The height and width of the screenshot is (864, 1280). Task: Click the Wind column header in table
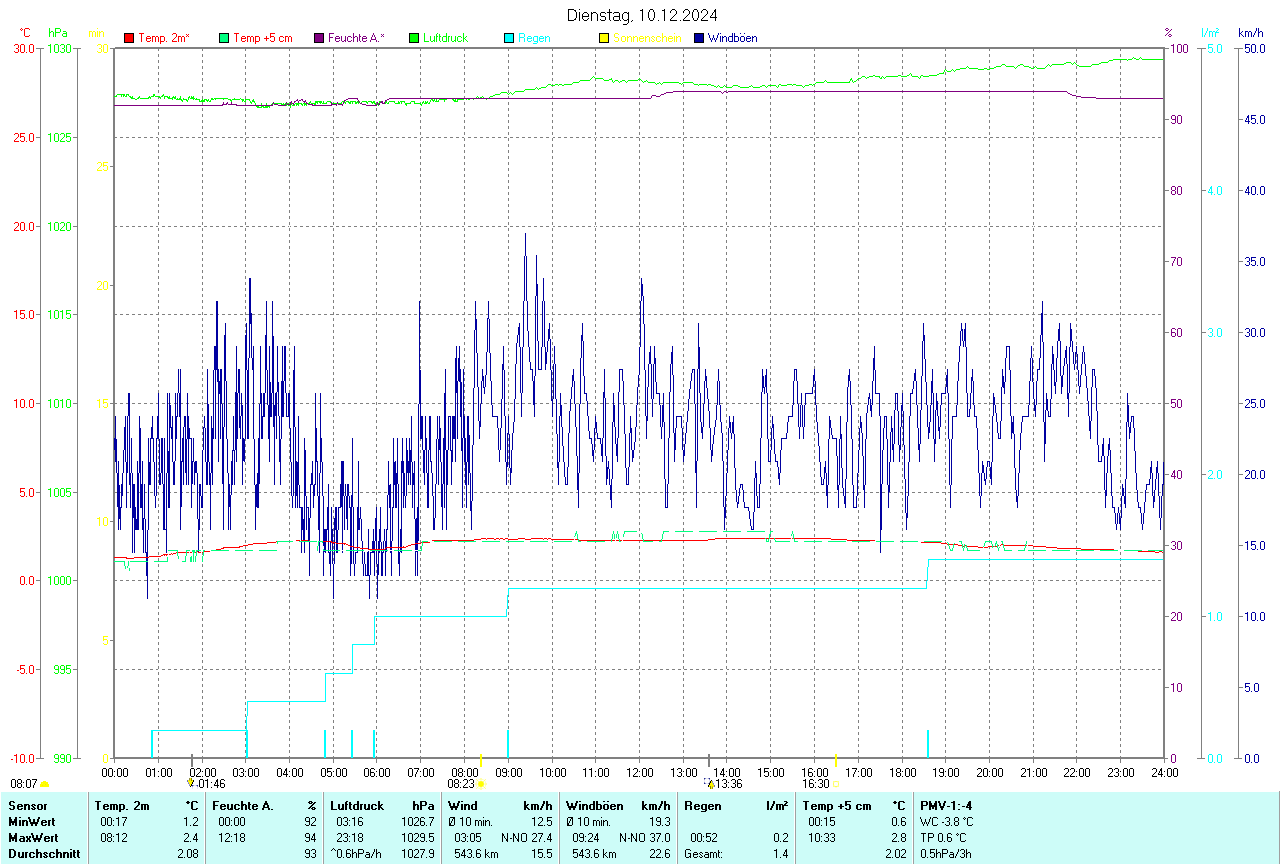tap(463, 806)
